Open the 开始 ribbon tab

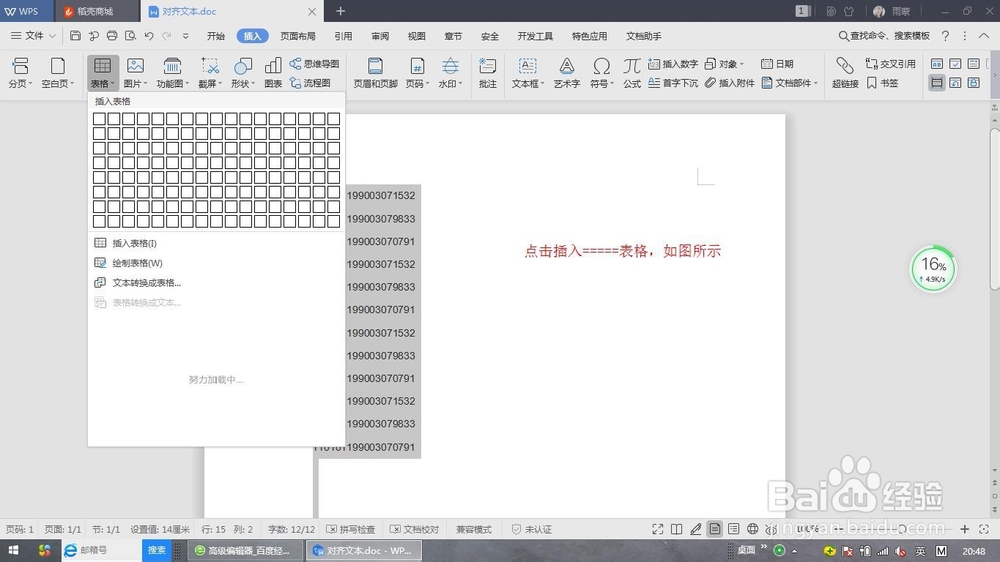pyautogui.click(x=216, y=36)
